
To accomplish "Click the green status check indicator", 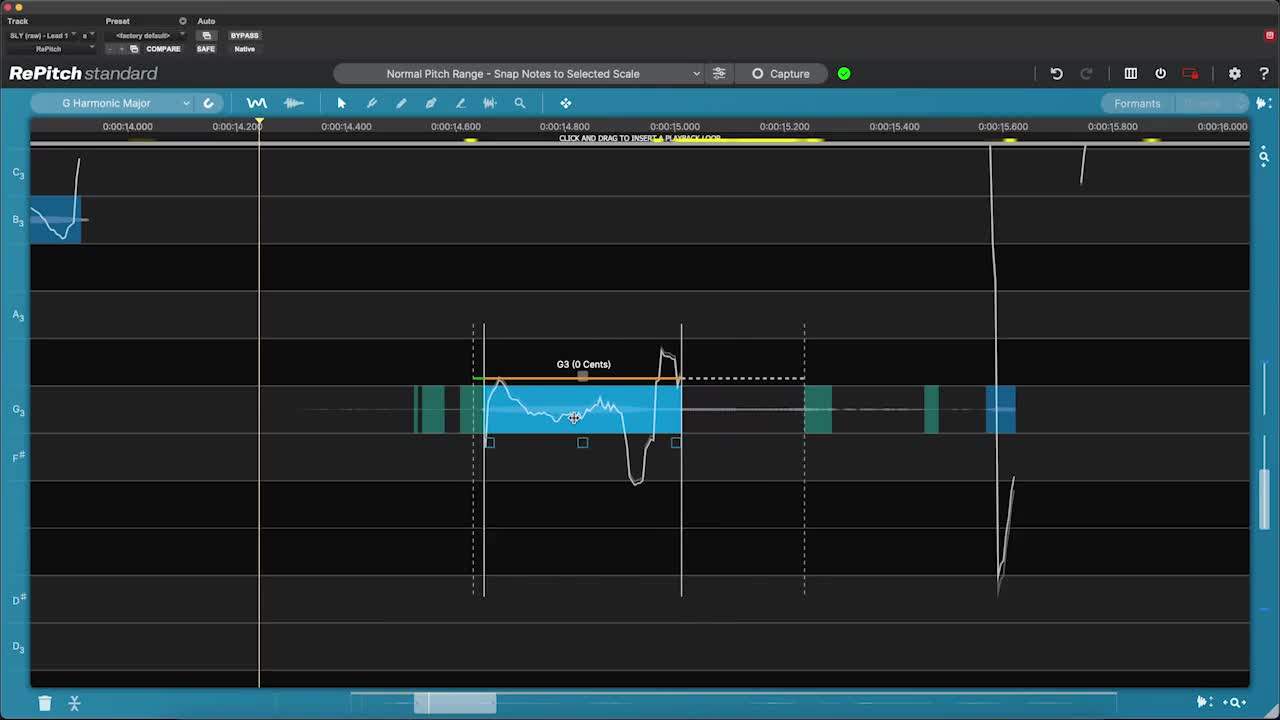I will coord(844,73).
